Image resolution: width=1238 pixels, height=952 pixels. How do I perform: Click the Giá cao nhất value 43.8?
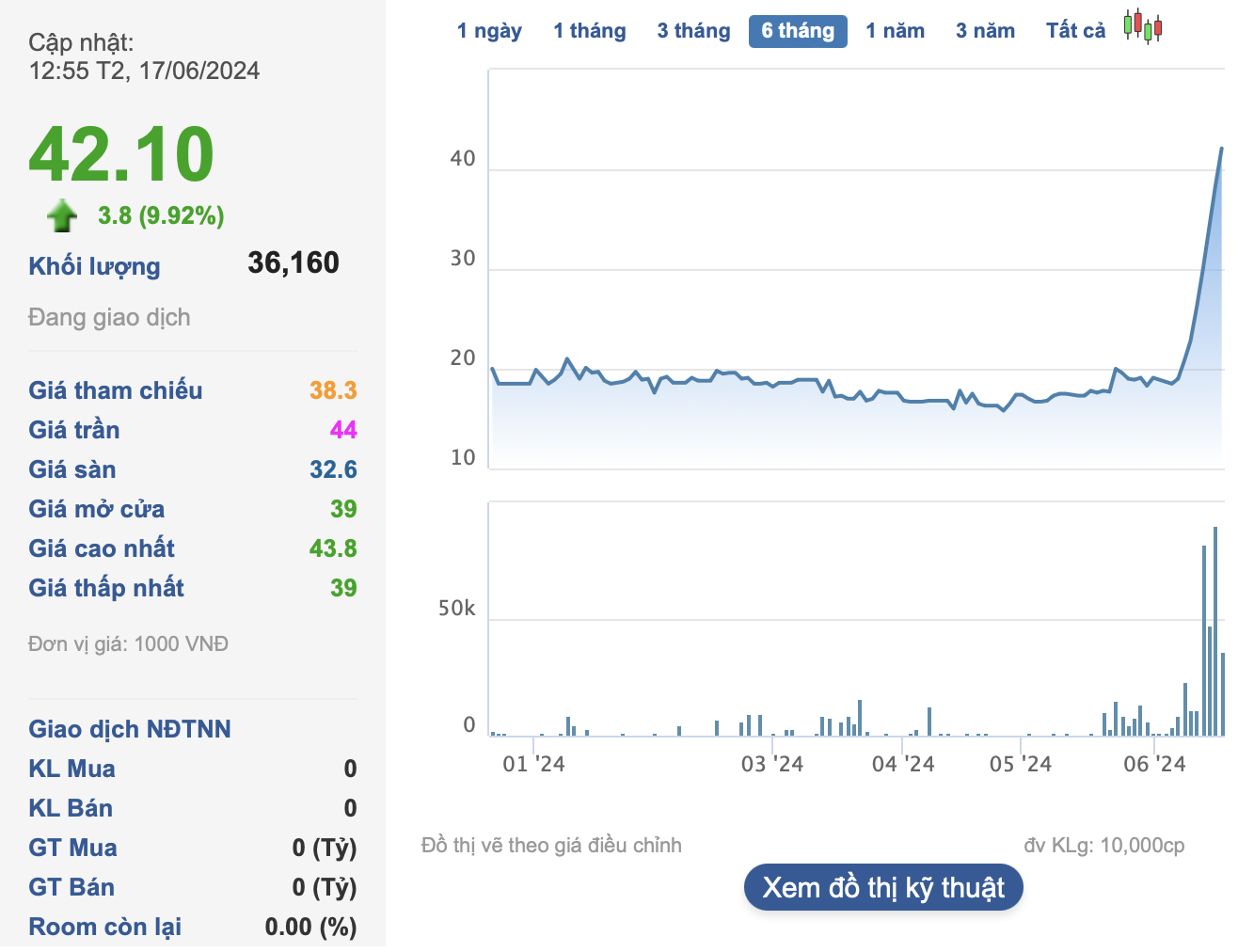click(x=333, y=548)
